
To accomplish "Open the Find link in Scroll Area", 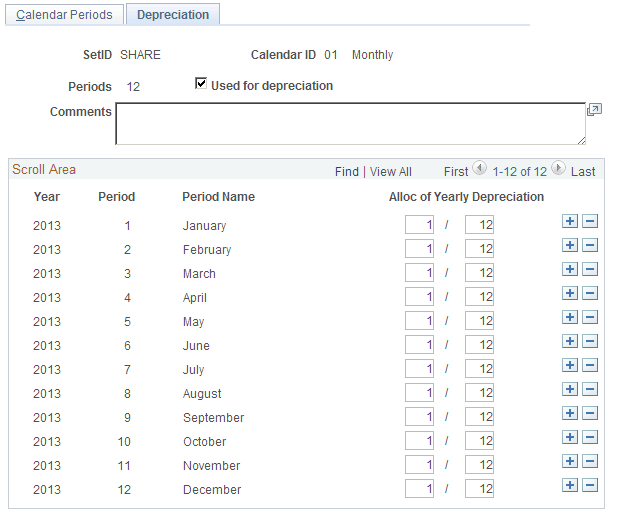I will pos(347,172).
